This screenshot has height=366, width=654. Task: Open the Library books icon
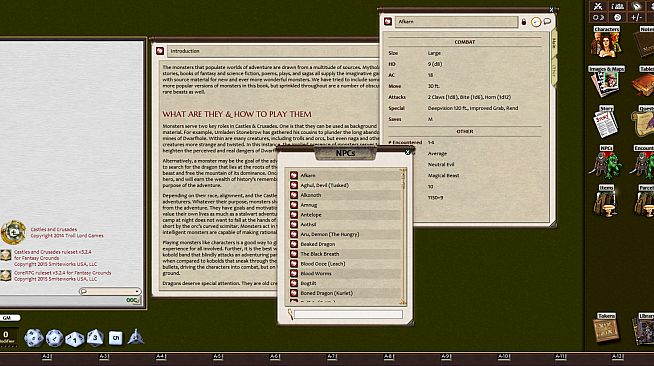(x=644, y=328)
